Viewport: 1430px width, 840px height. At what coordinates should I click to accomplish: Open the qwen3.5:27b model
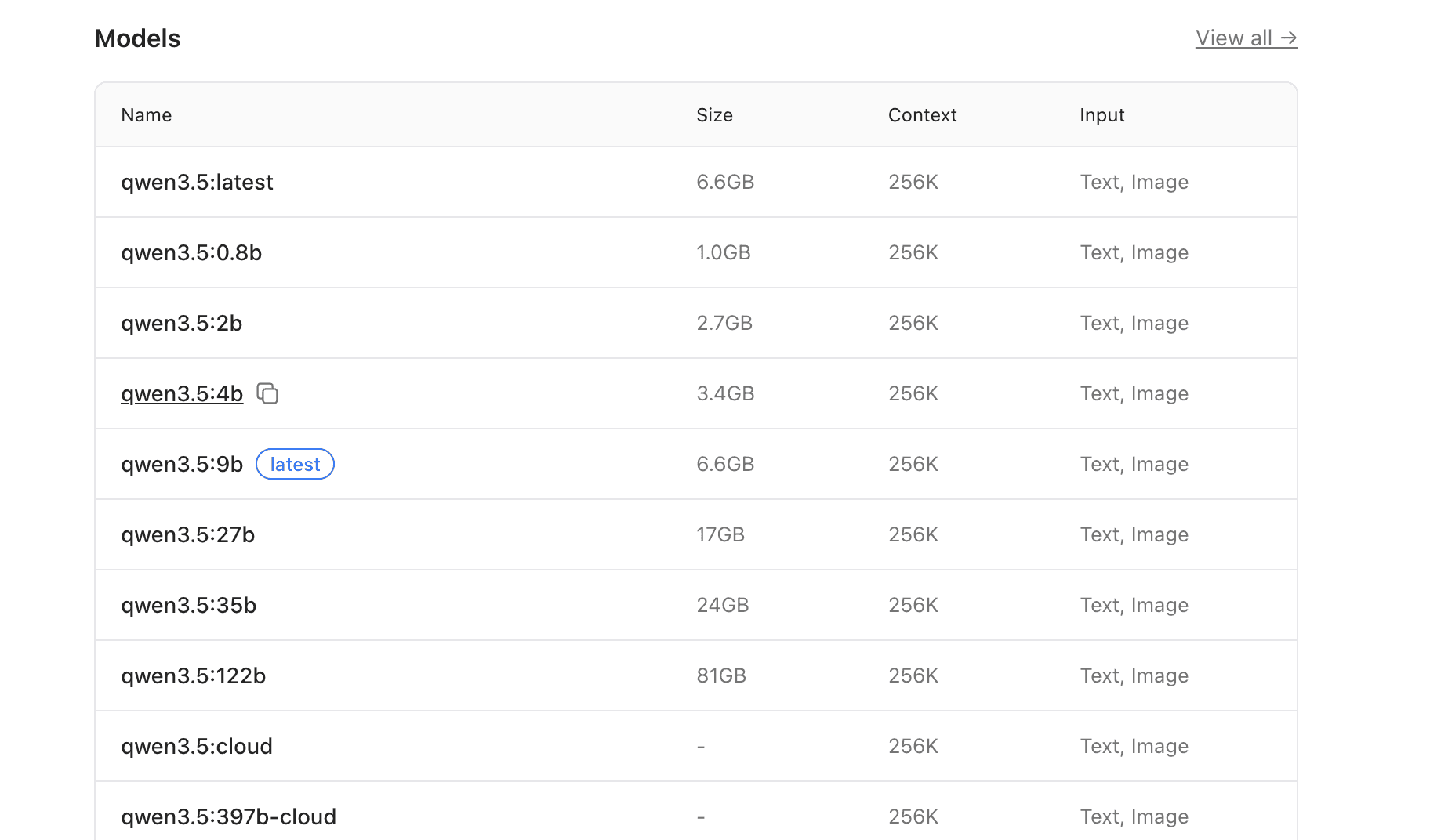188,534
